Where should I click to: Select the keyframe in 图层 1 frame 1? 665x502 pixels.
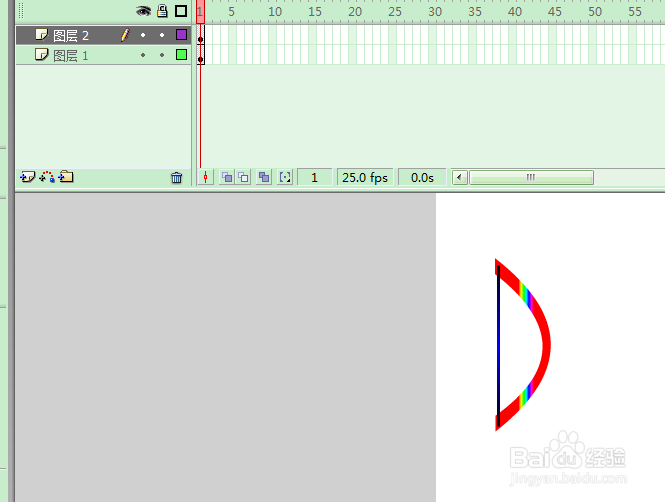coord(201,55)
